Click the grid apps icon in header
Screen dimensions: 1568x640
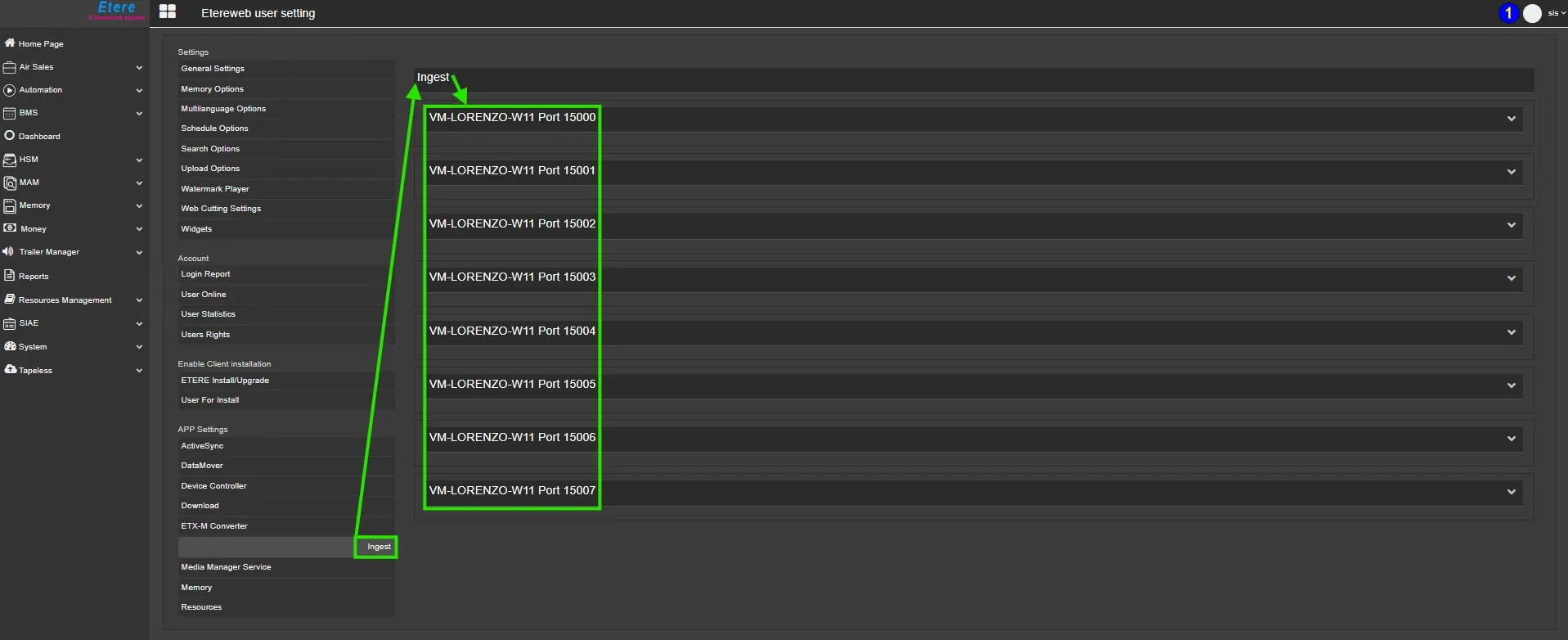168,11
